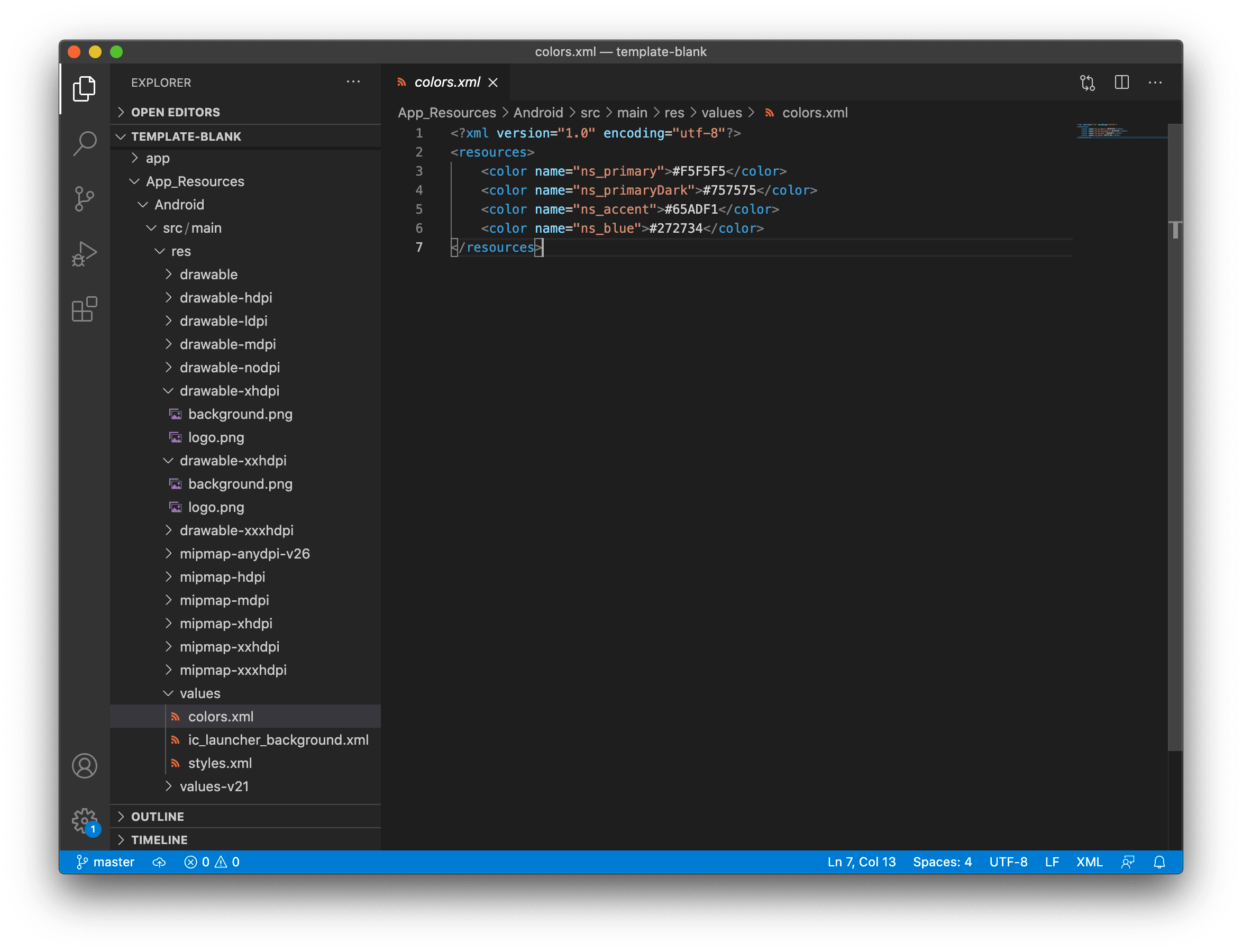Open the Source Control panel
The image size is (1242, 952).
click(x=85, y=198)
